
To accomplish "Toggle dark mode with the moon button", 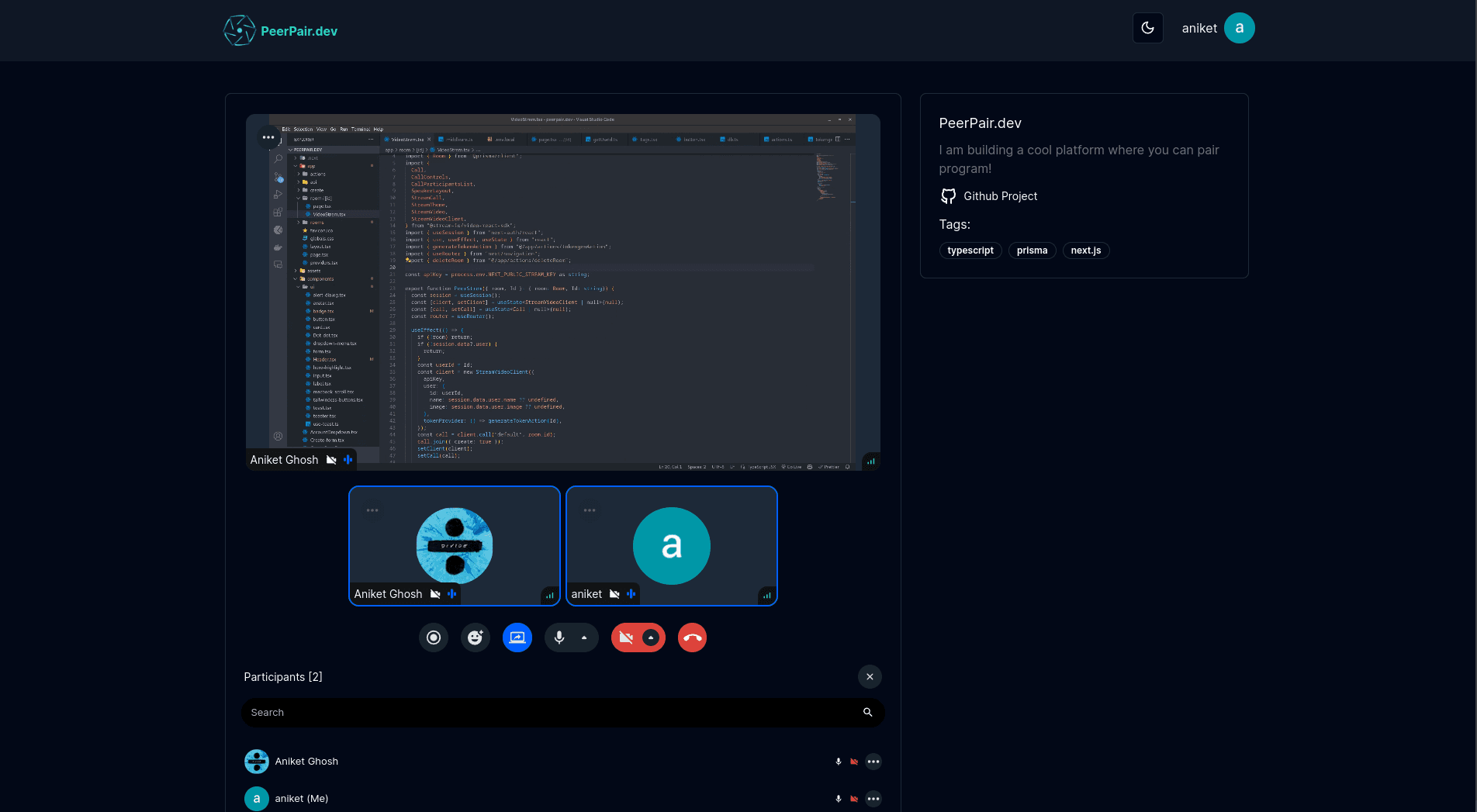I will click(1147, 28).
